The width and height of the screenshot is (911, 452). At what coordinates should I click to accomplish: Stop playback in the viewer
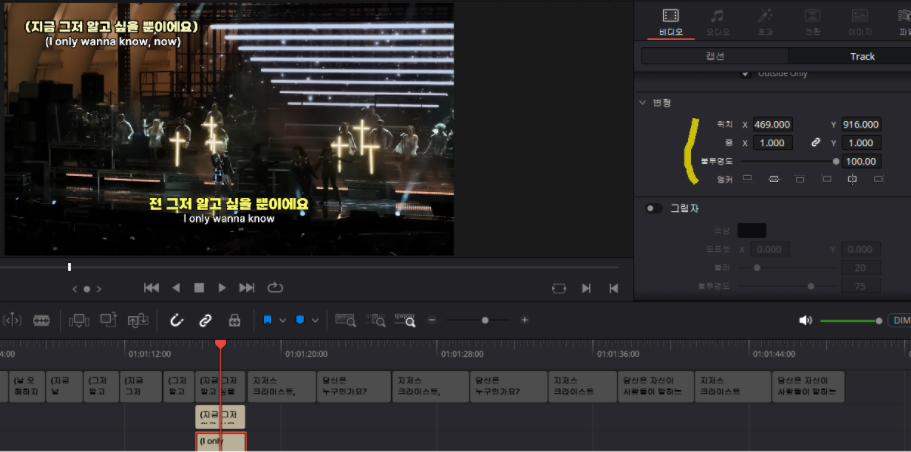pos(199,288)
